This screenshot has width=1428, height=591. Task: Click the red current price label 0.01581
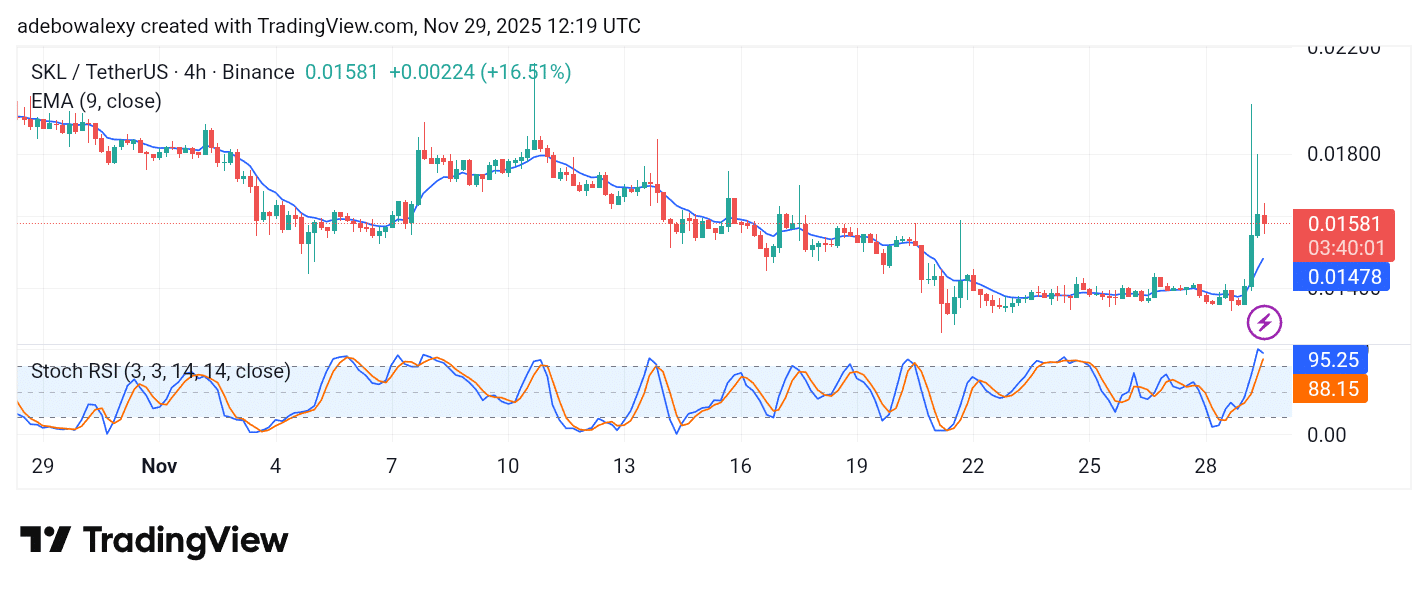[1344, 224]
